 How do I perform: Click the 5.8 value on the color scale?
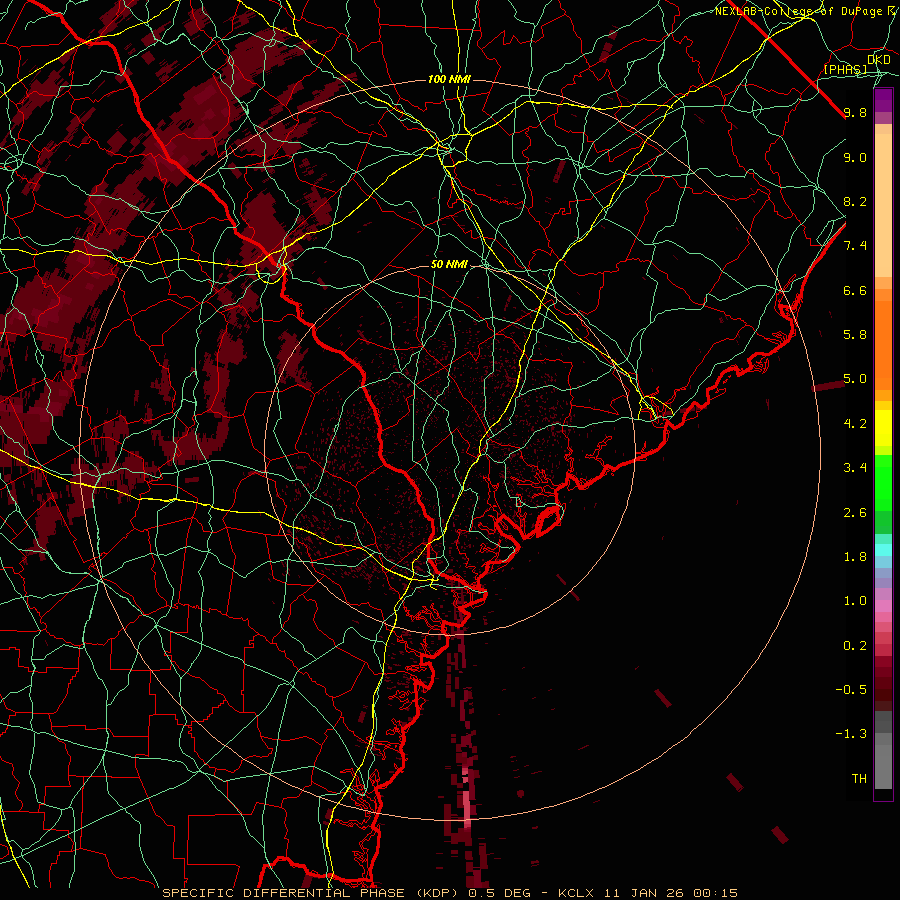point(855,335)
